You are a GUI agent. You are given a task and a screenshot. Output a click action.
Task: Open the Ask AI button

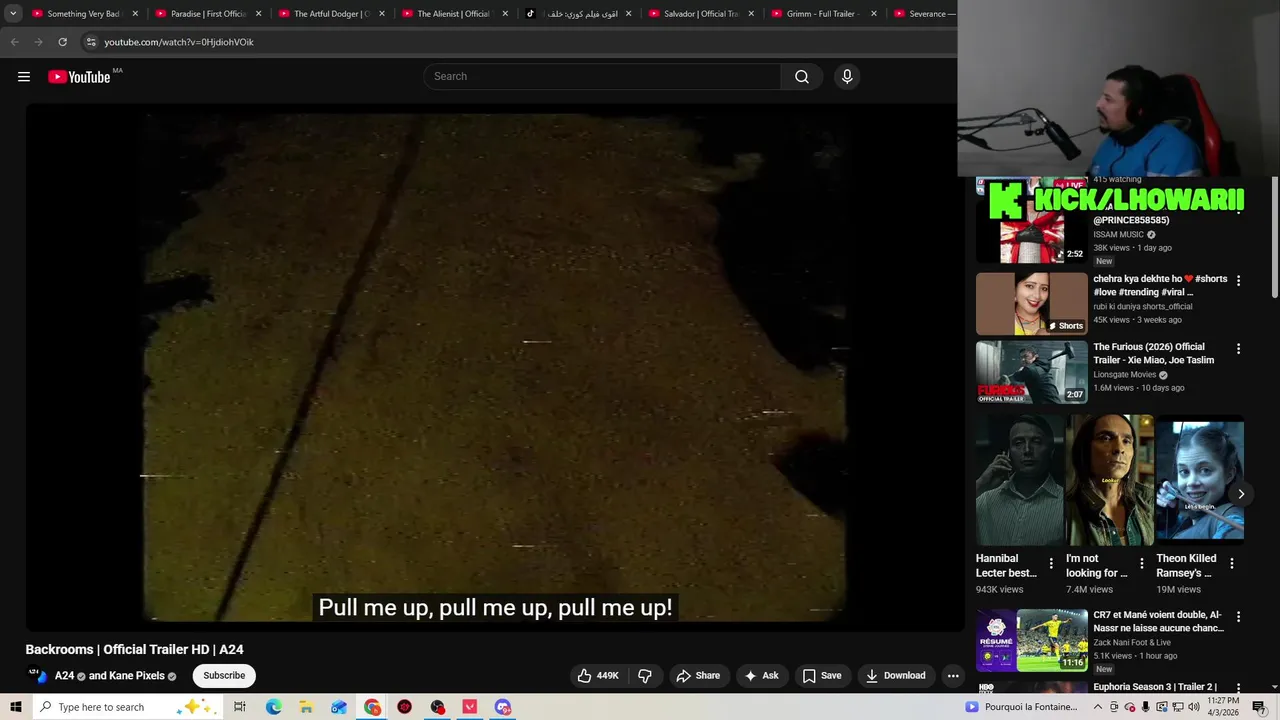click(761, 676)
